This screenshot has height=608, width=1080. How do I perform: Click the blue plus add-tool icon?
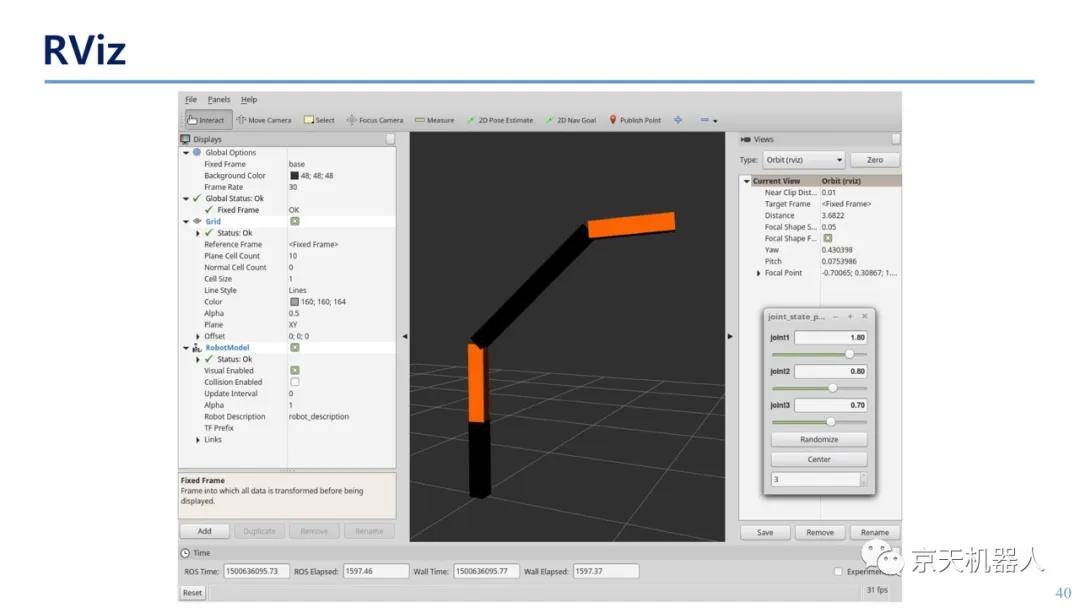tap(678, 120)
